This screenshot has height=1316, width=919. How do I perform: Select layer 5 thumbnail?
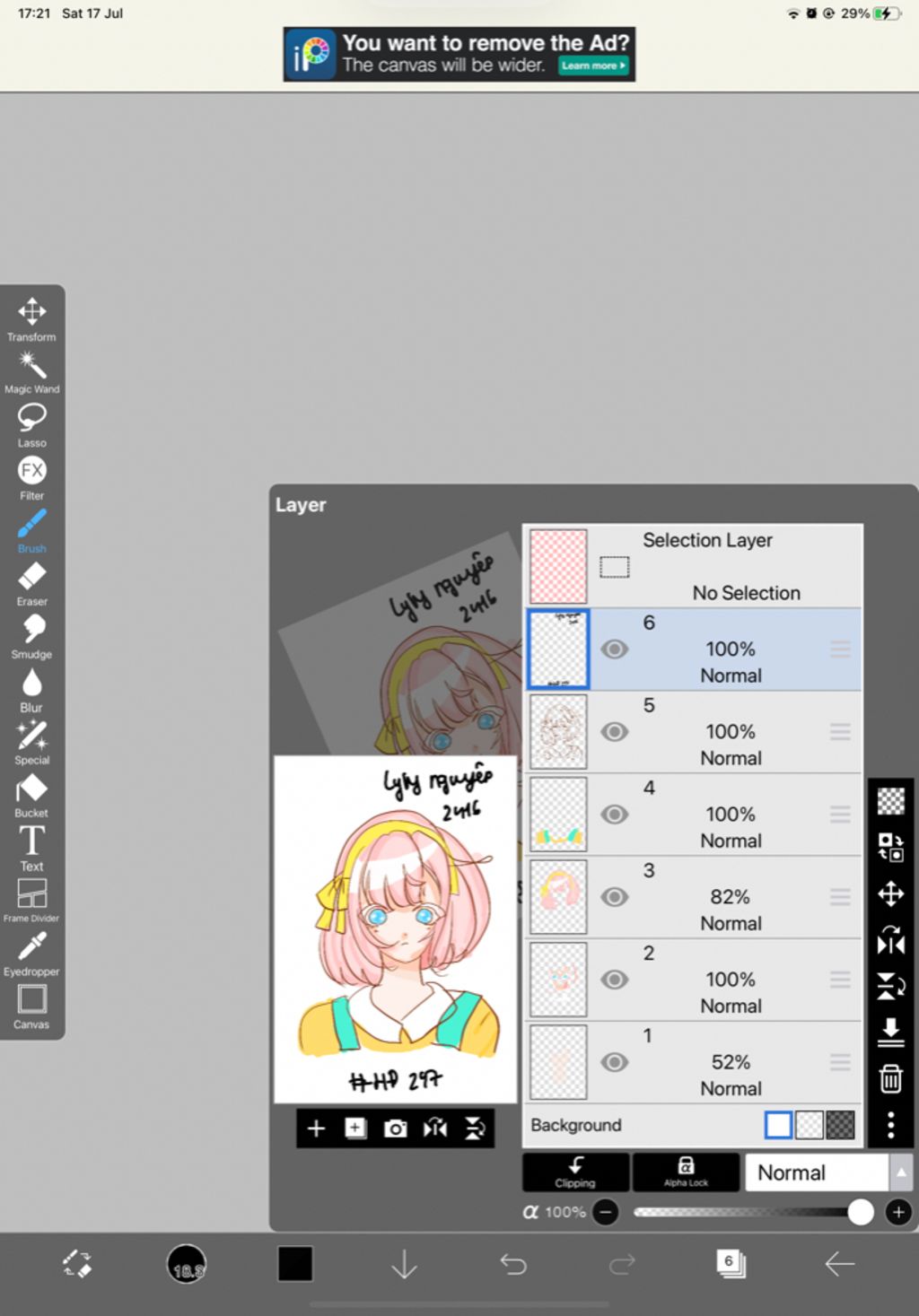click(558, 731)
